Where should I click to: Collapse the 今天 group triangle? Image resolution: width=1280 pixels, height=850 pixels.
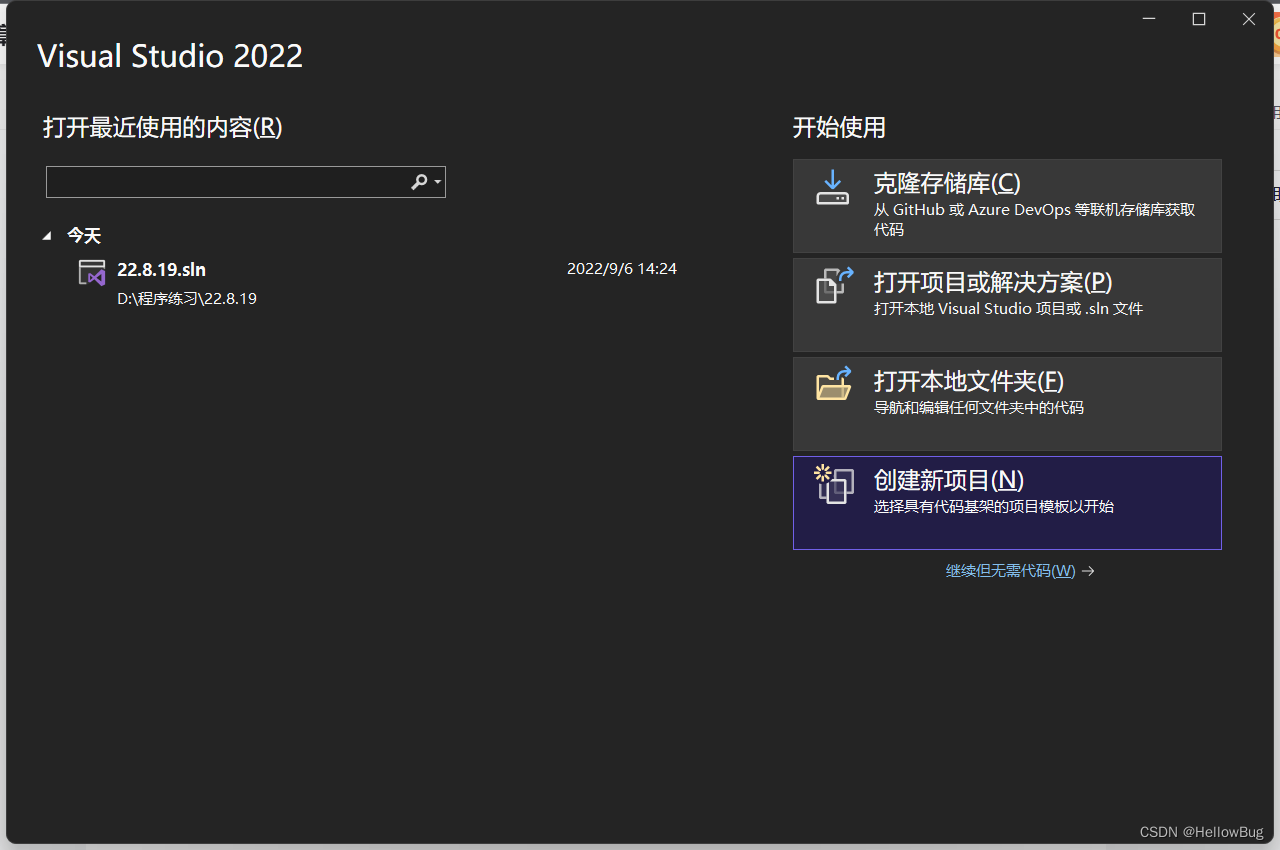pyautogui.click(x=47, y=236)
